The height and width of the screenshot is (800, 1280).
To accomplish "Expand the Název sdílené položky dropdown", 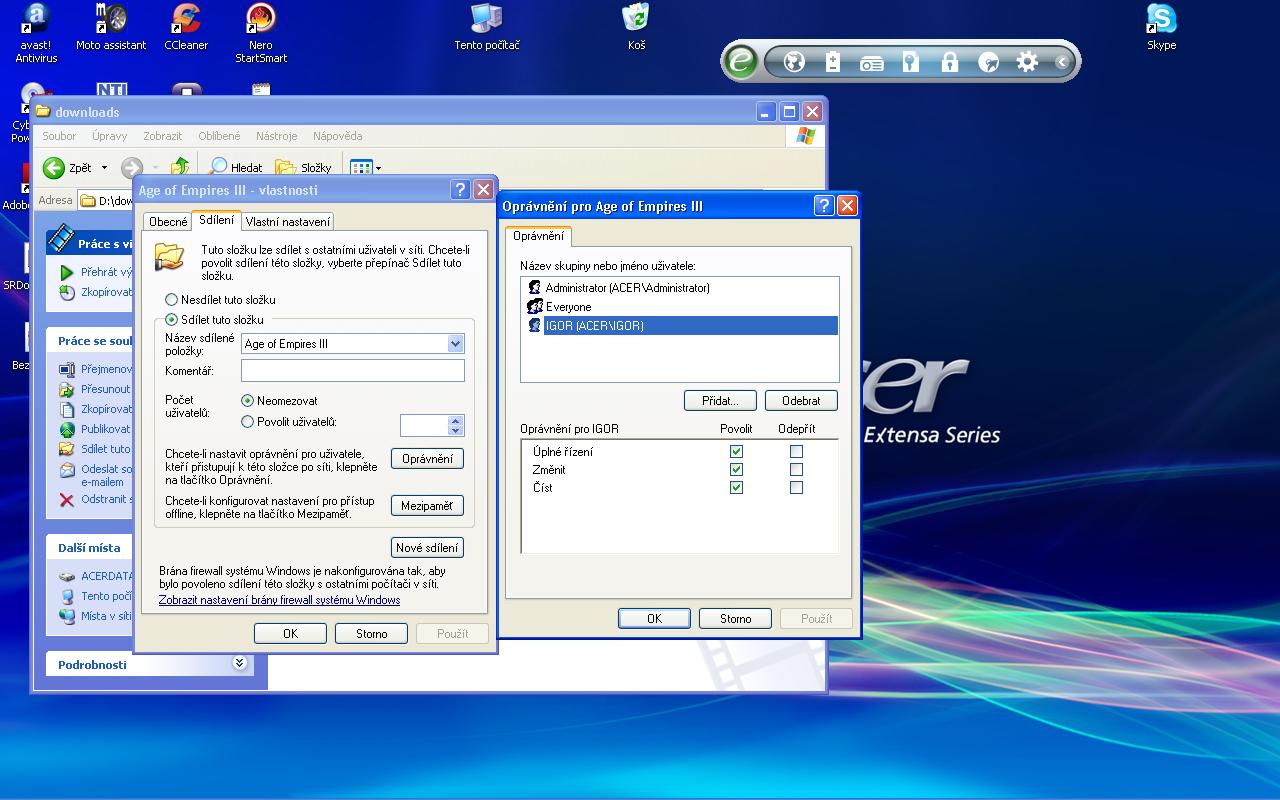I will (455, 344).
